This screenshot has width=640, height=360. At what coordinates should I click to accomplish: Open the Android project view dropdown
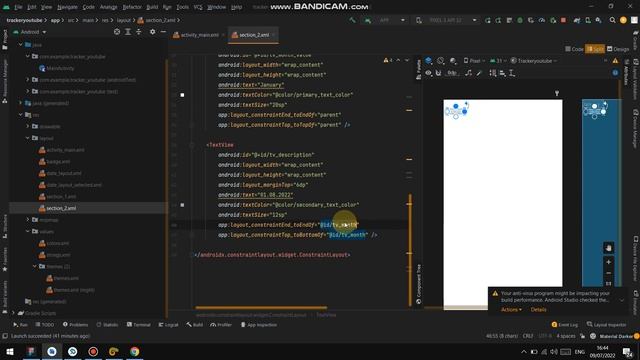coord(30,32)
